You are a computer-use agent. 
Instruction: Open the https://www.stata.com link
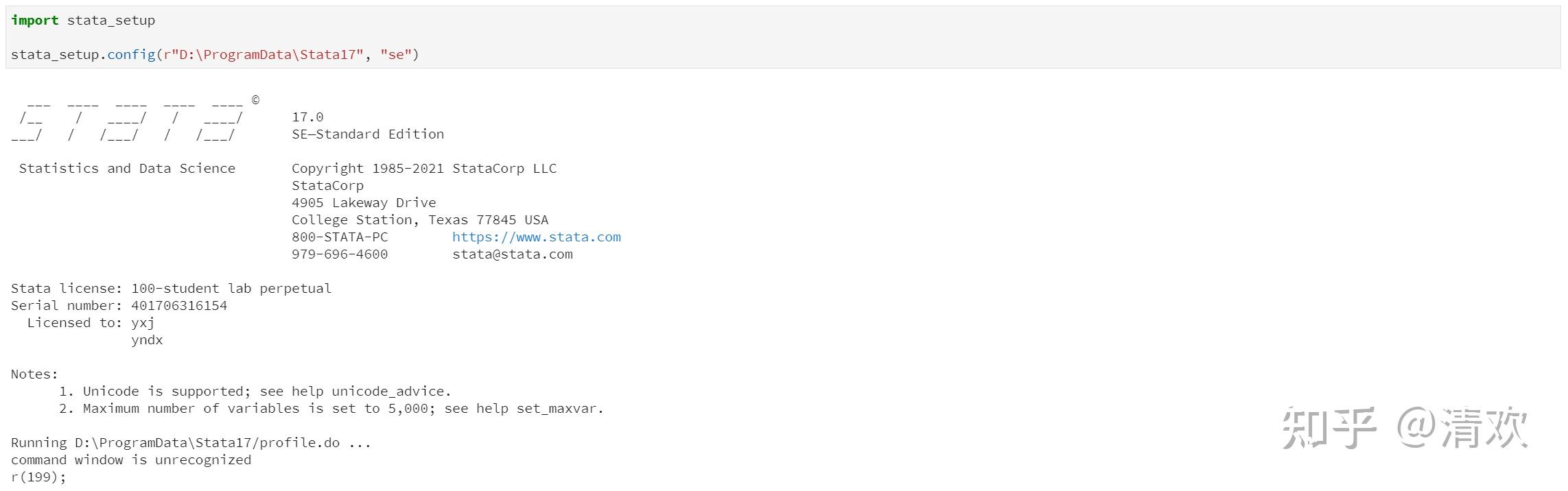click(x=536, y=237)
